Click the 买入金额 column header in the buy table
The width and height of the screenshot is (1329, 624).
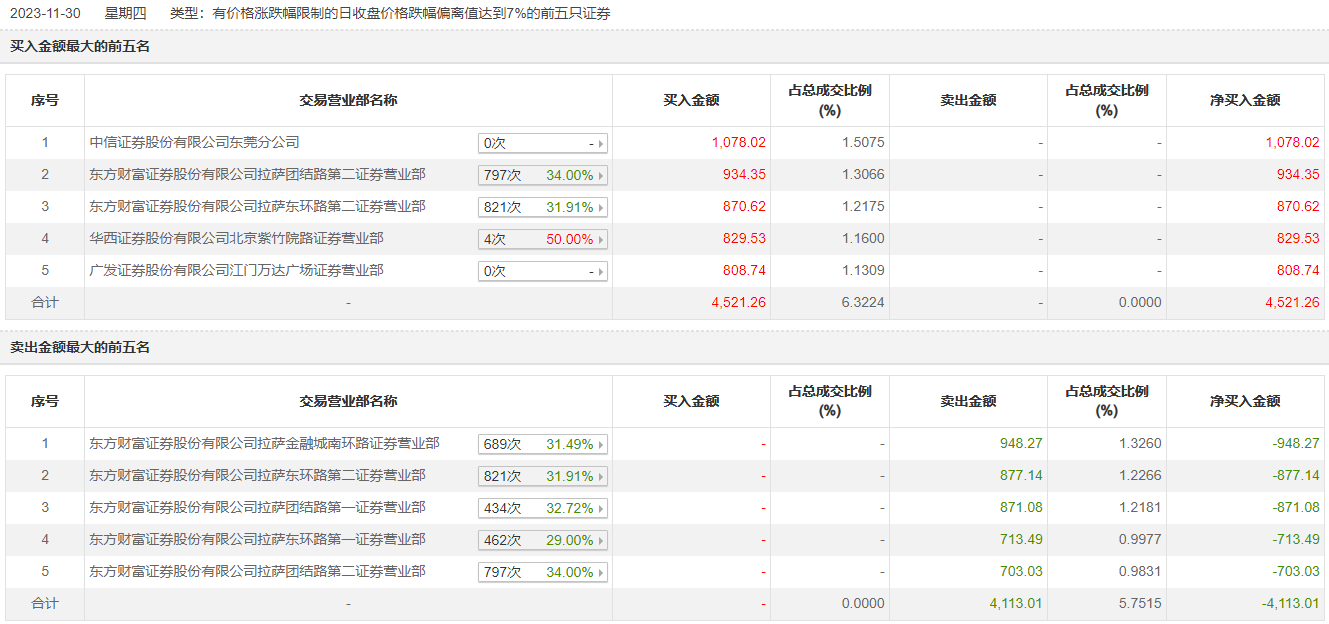coord(691,100)
